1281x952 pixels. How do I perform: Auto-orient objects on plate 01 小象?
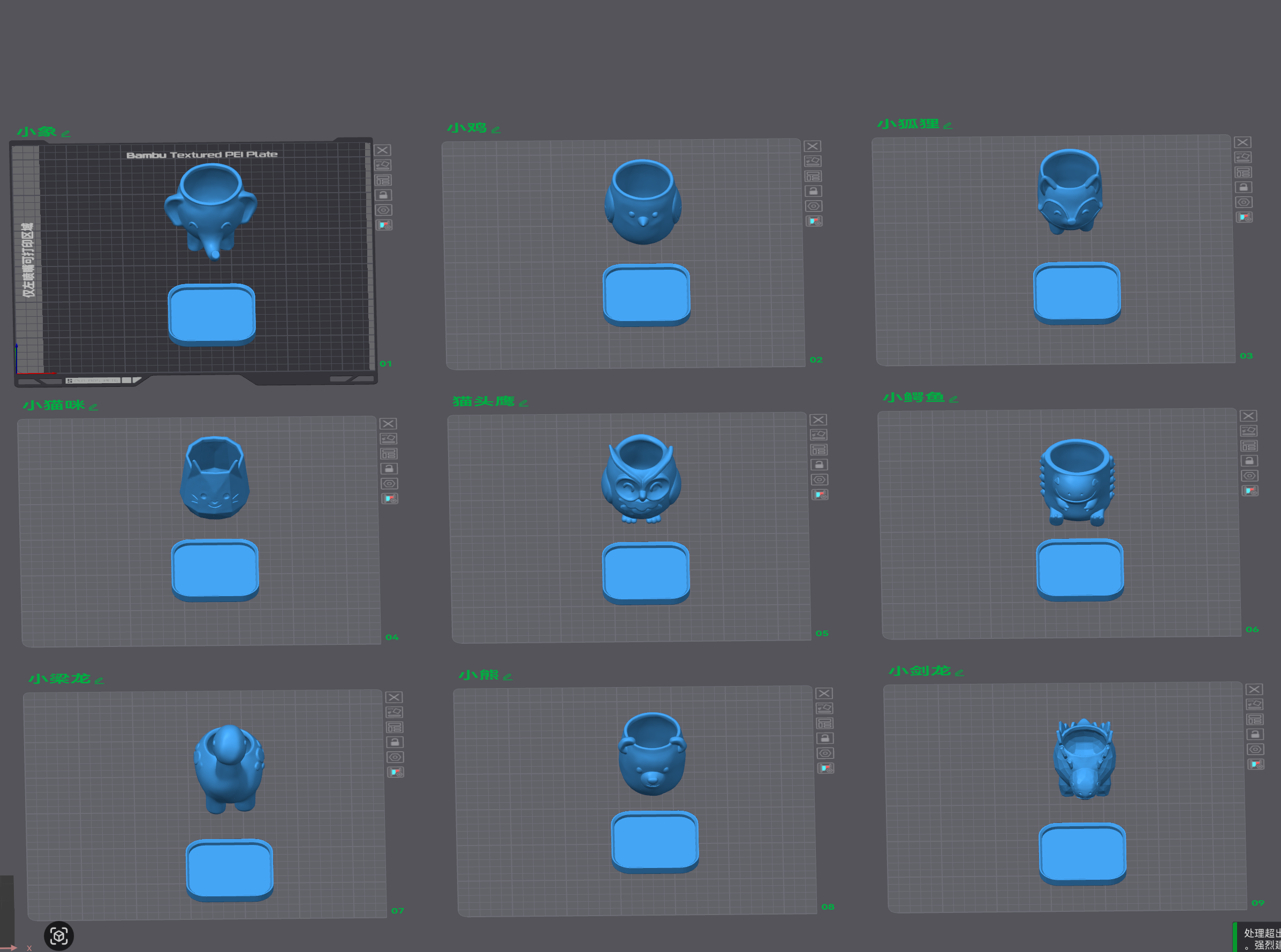pos(383,165)
